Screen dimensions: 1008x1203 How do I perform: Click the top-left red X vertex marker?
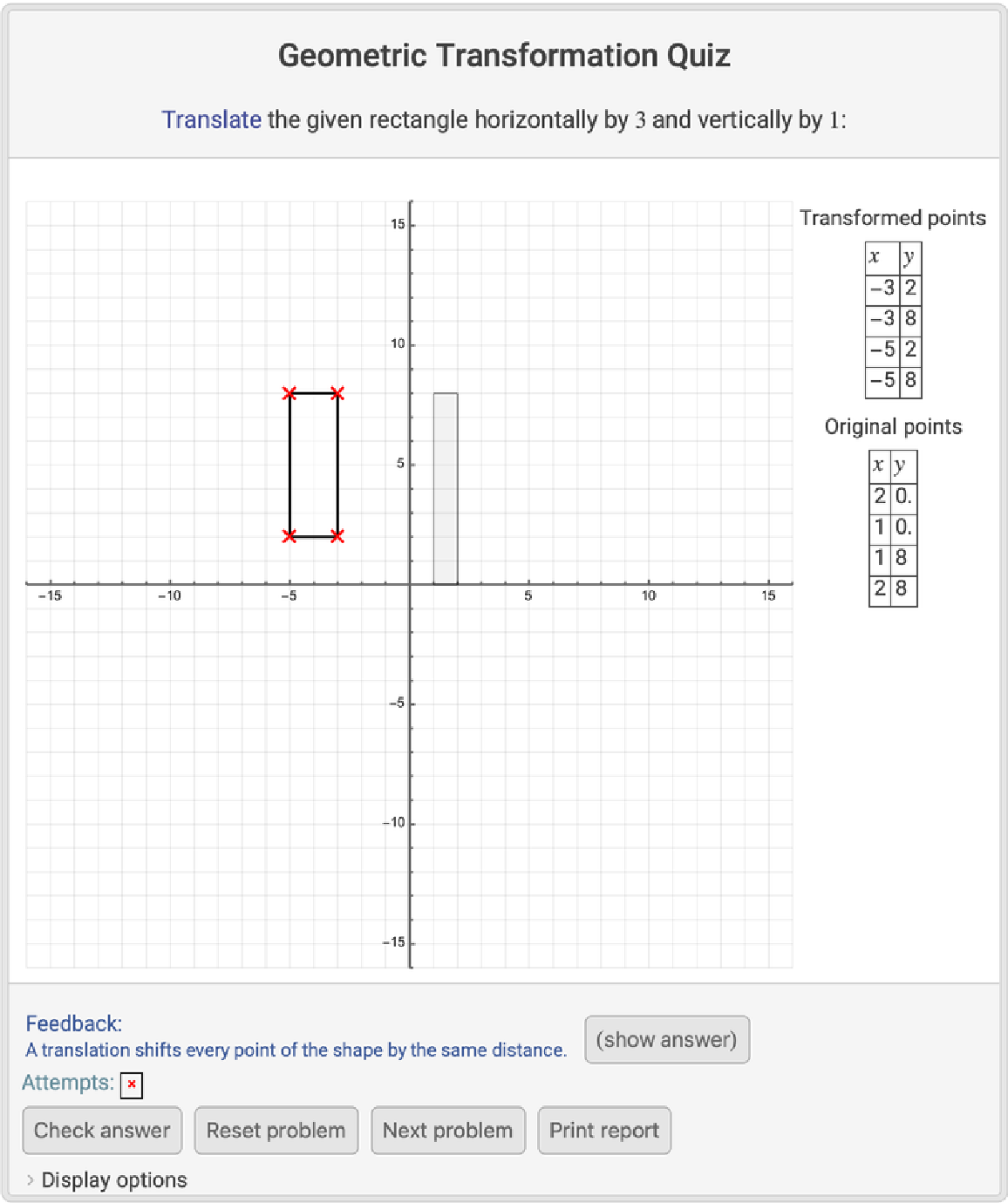pos(289,394)
